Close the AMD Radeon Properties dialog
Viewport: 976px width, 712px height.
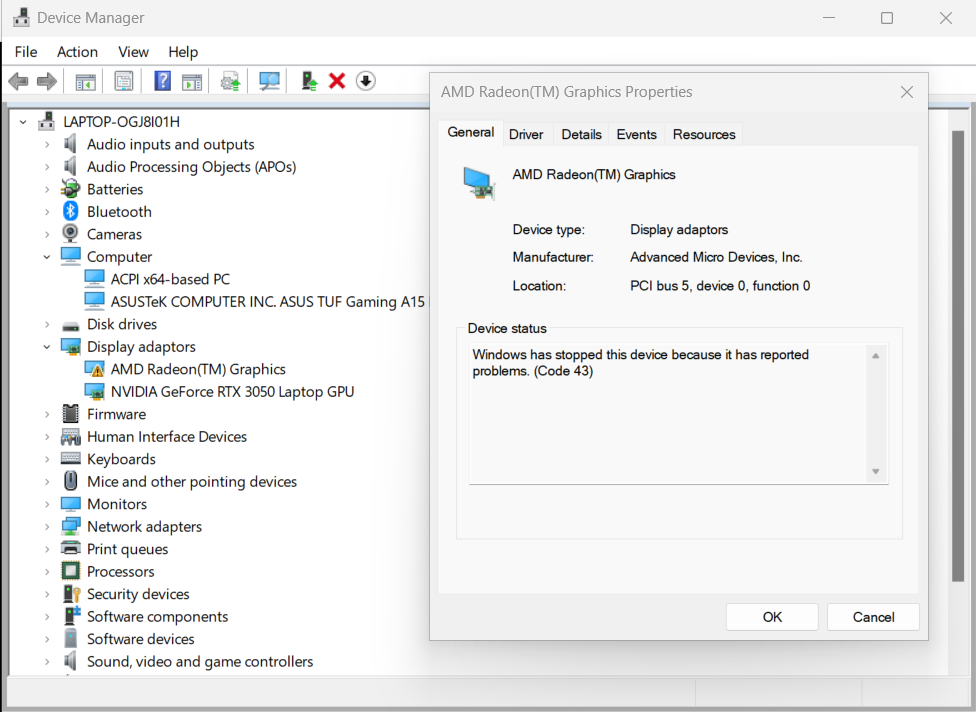tap(907, 92)
